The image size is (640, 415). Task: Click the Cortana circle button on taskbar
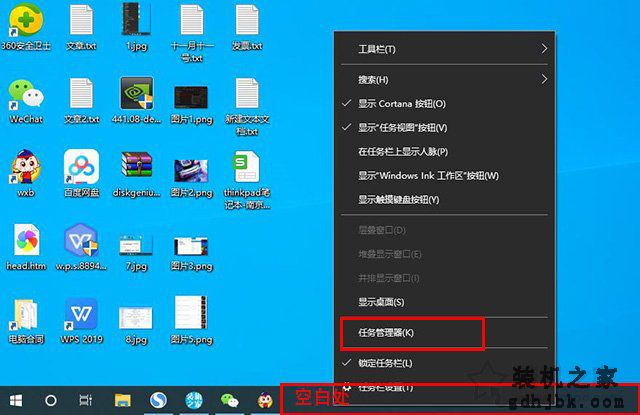(51, 400)
